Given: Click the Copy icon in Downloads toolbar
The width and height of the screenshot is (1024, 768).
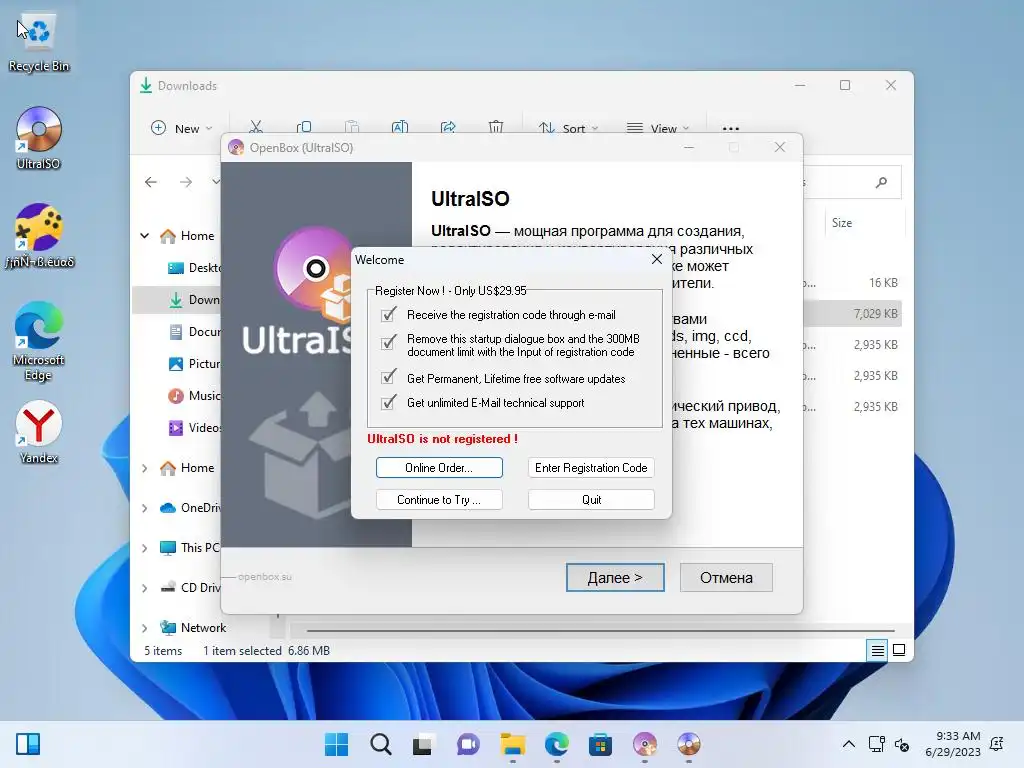Looking at the screenshot, I should (x=304, y=127).
